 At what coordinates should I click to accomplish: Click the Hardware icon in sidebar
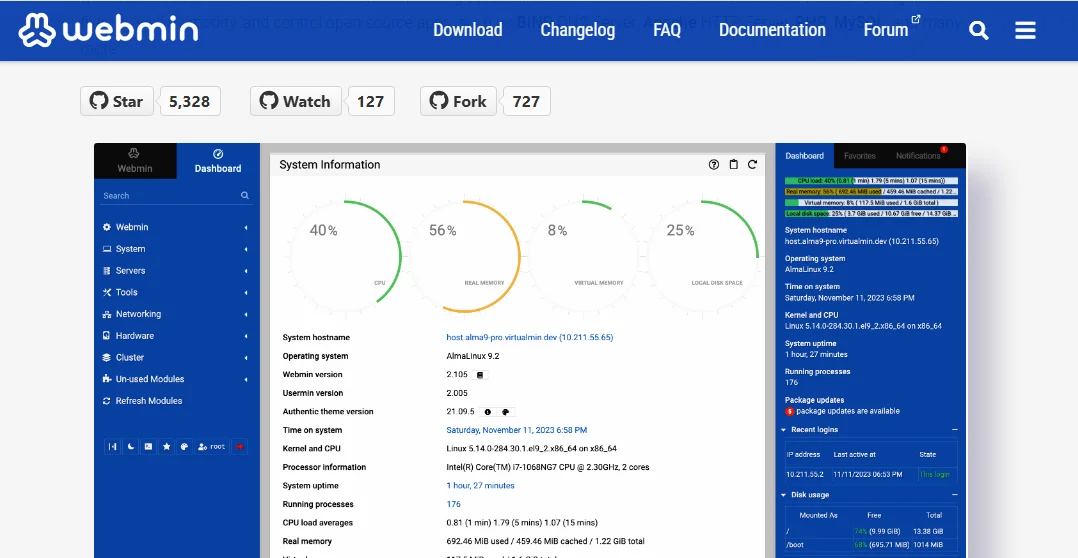107,335
